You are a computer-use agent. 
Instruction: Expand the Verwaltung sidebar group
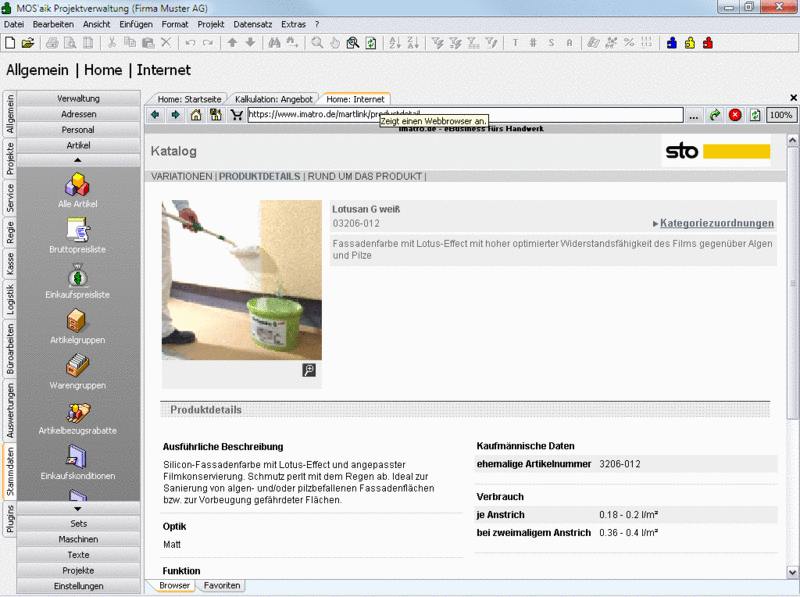tap(79, 98)
